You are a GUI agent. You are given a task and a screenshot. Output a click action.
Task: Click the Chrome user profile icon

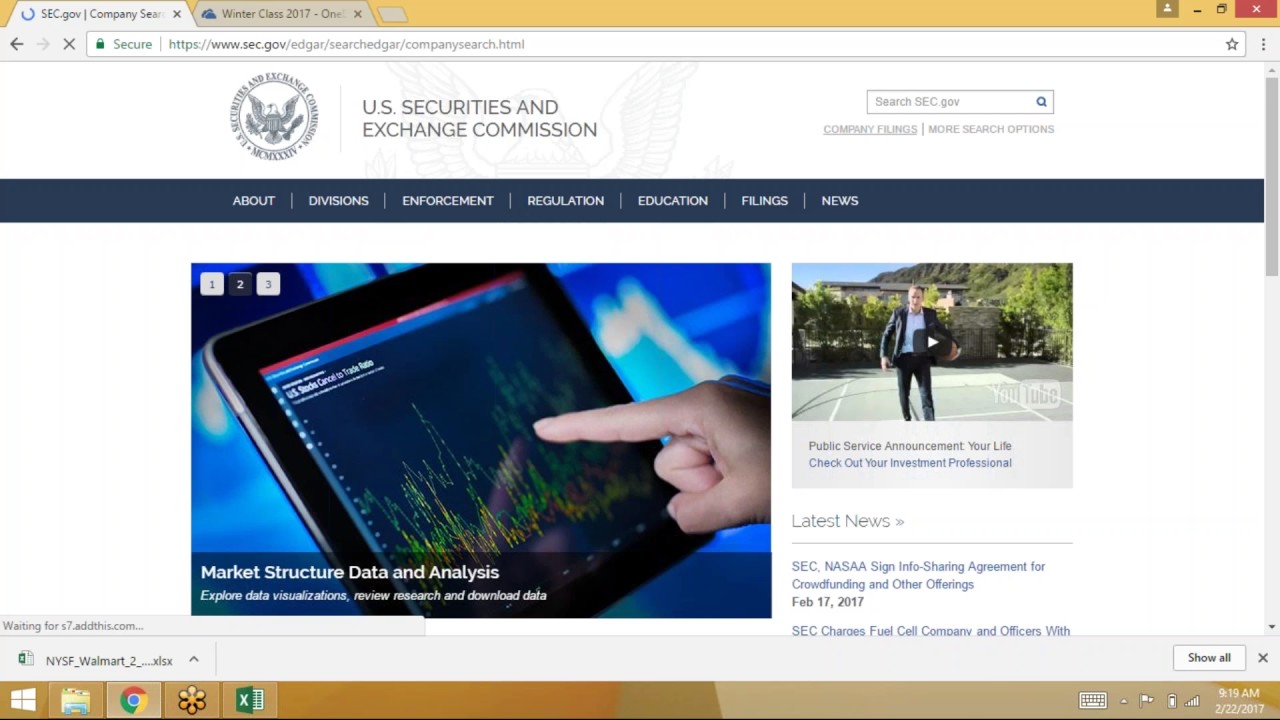click(1167, 9)
